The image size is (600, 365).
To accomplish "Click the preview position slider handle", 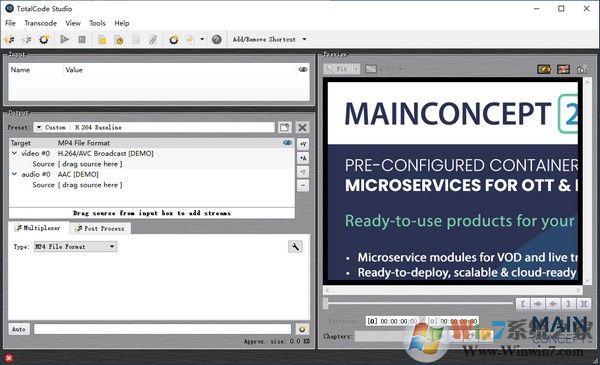I will point(326,303).
